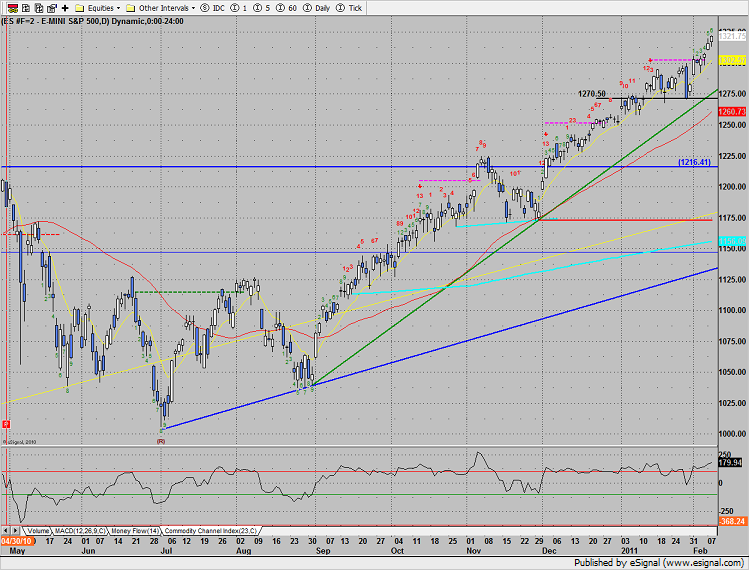Click the red and yellow chart icon in toolbar
This screenshot has height=570, width=749.
(13, 8)
